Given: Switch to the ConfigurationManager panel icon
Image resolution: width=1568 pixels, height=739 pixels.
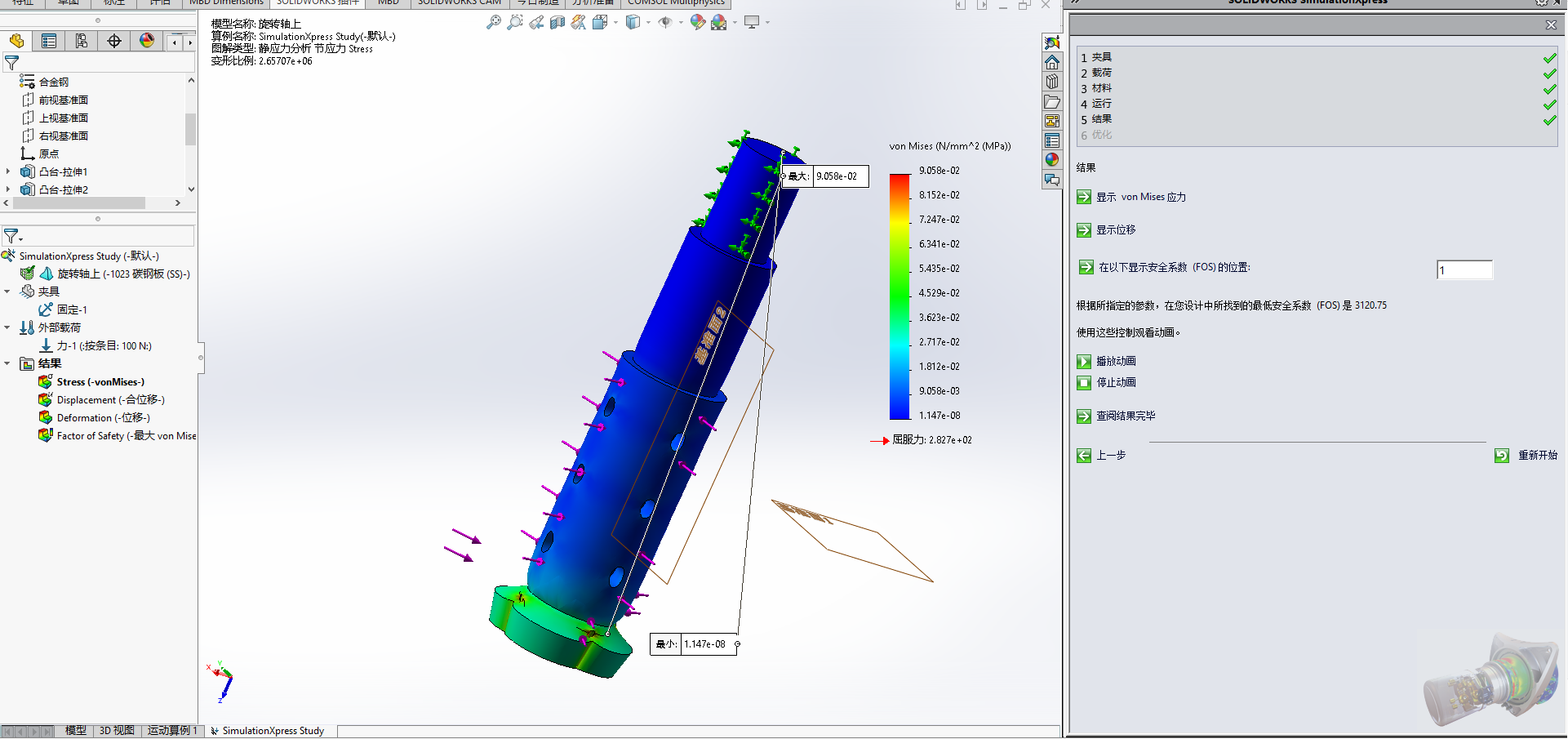Looking at the screenshot, I should tap(82, 41).
